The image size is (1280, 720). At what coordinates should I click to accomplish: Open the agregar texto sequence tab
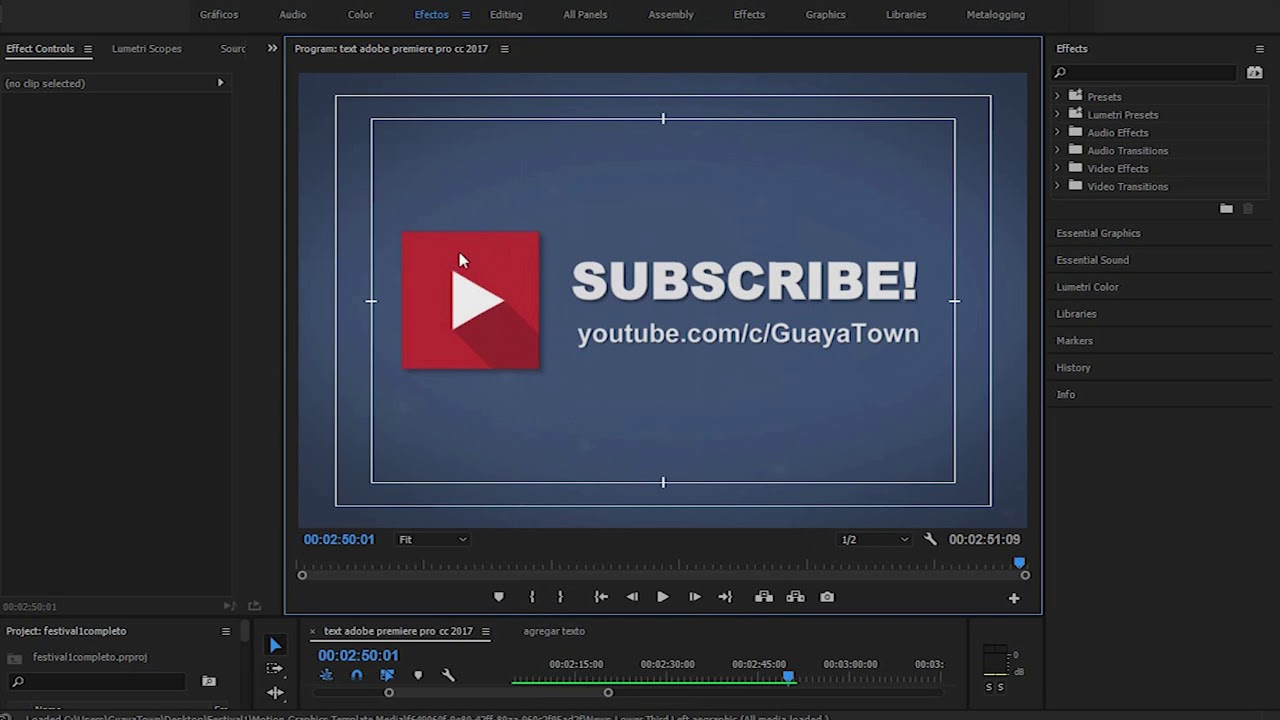(x=554, y=631)
